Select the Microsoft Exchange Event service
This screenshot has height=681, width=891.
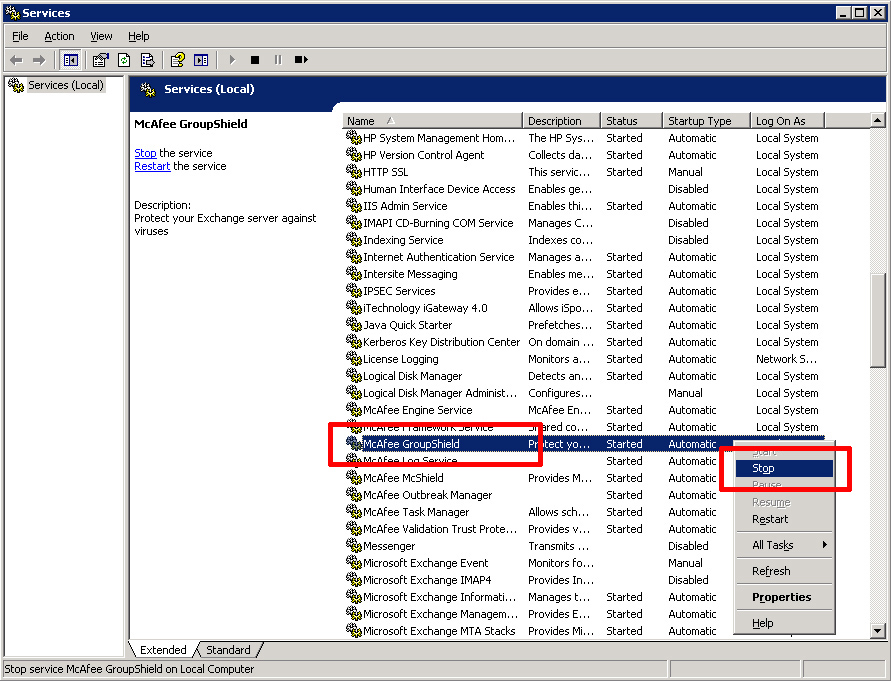pyautogui.click(x=426, y=563)
